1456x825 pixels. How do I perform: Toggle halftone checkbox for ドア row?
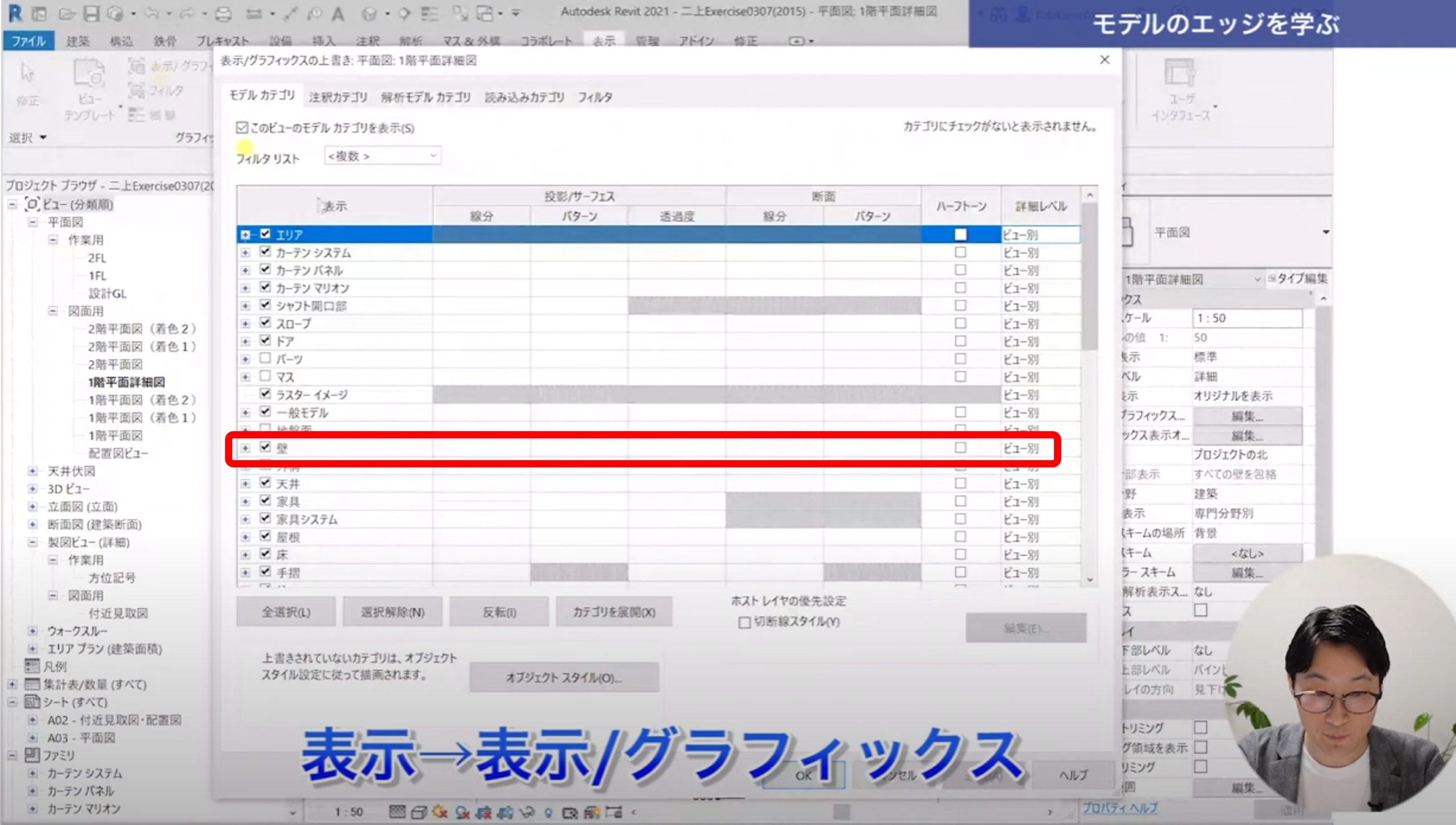[x=960, y=341]
